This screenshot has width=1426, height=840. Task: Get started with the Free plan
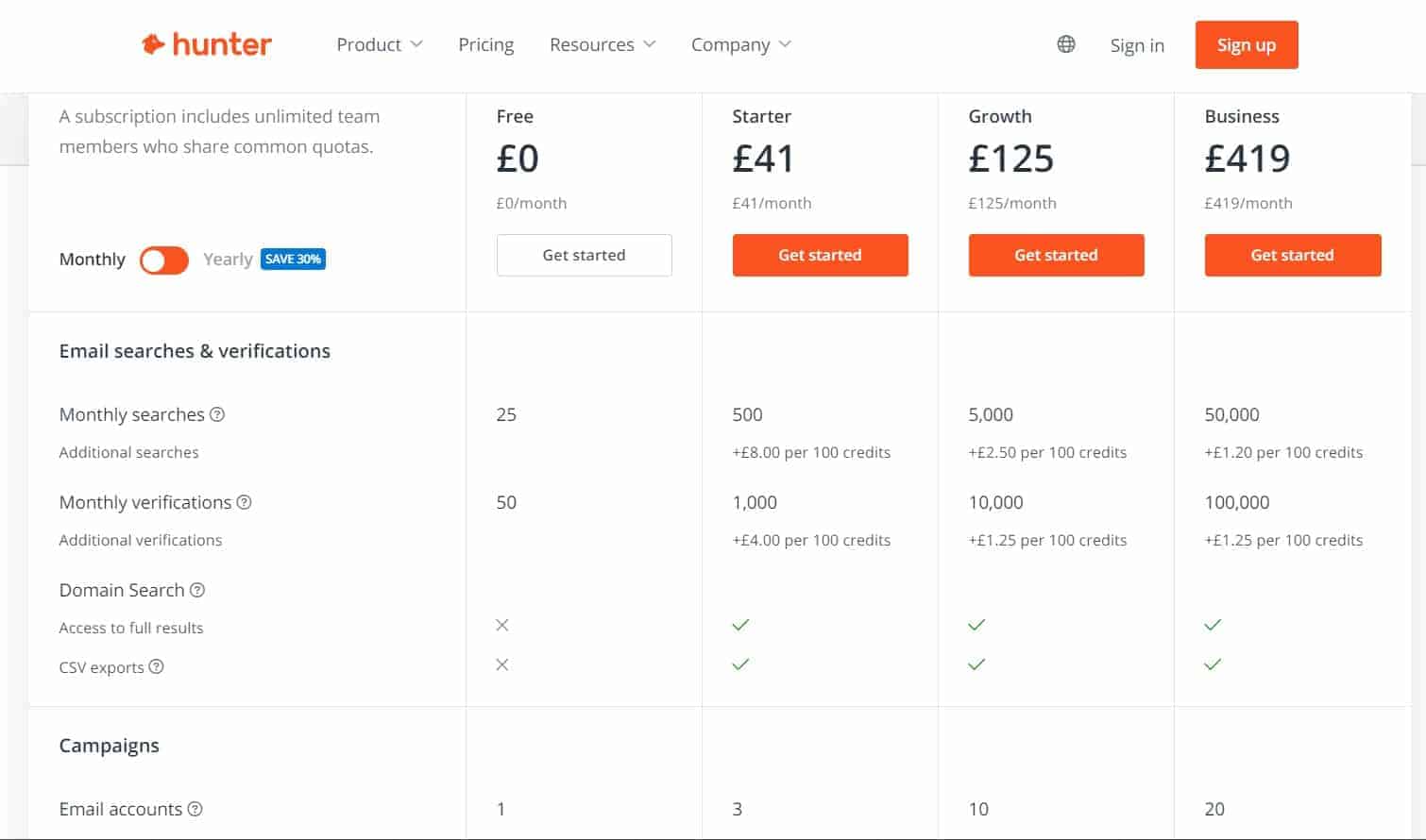585,255
